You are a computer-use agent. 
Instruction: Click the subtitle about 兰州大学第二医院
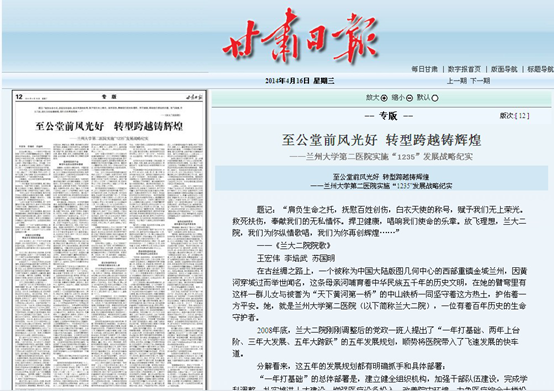pyautogui.click(x=381, y=156)
